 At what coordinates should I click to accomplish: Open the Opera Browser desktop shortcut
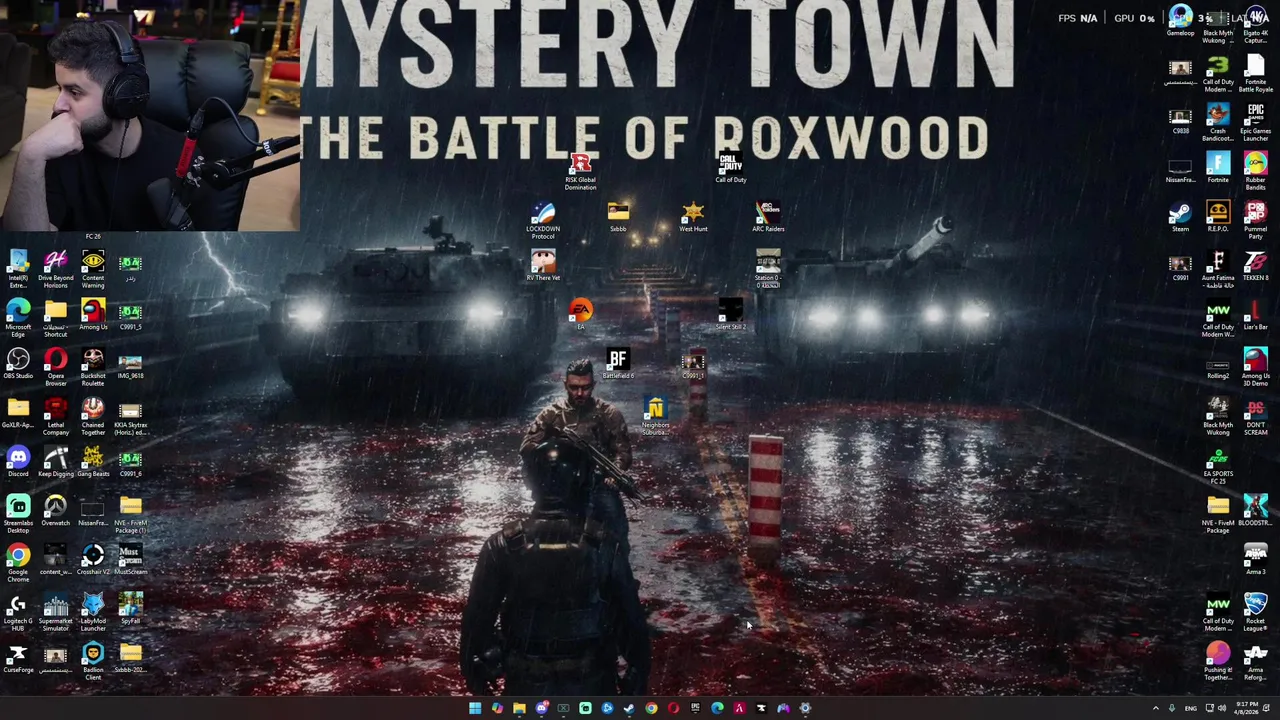(55, 368)
